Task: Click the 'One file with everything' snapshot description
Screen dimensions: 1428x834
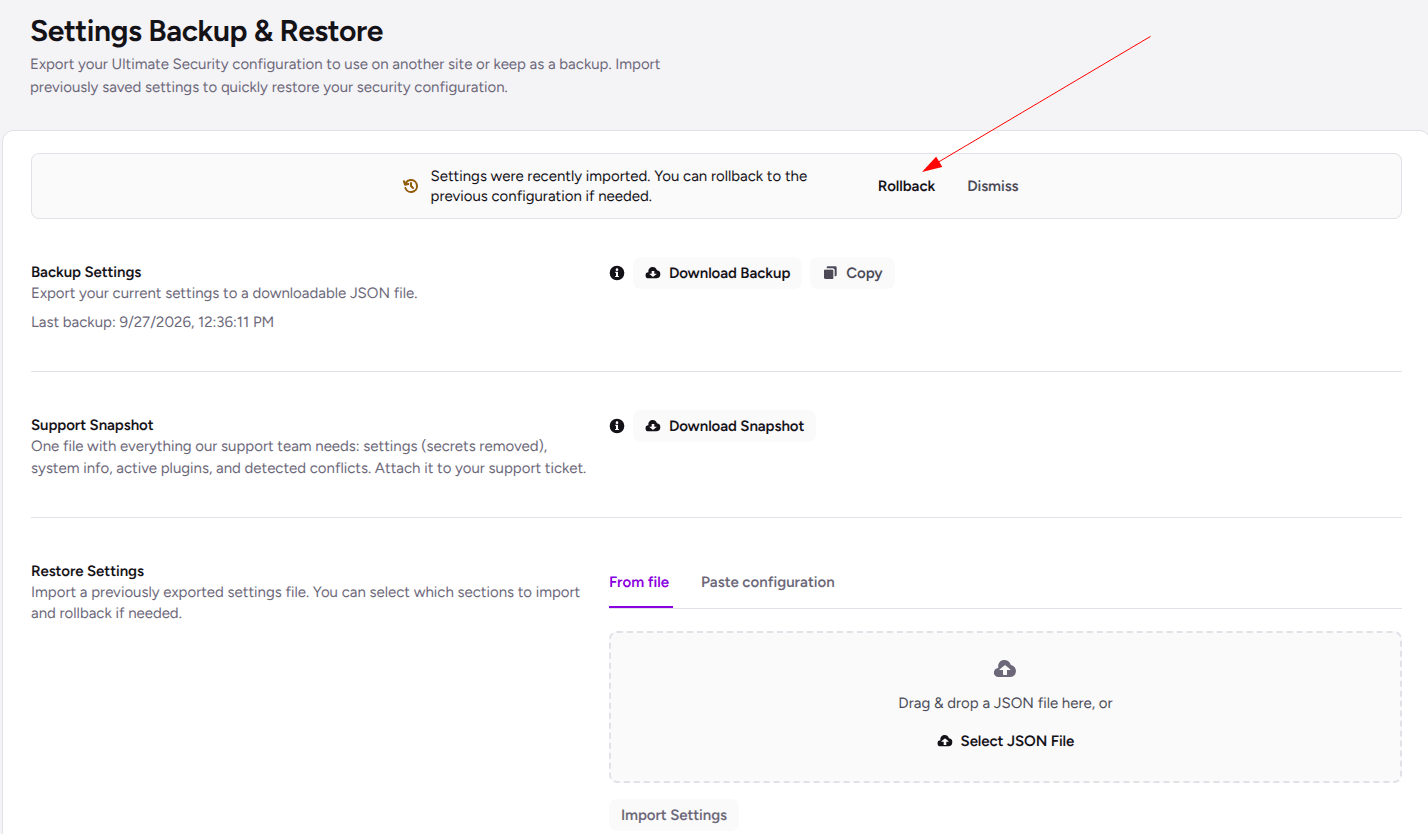Action: tap(308, 456)
